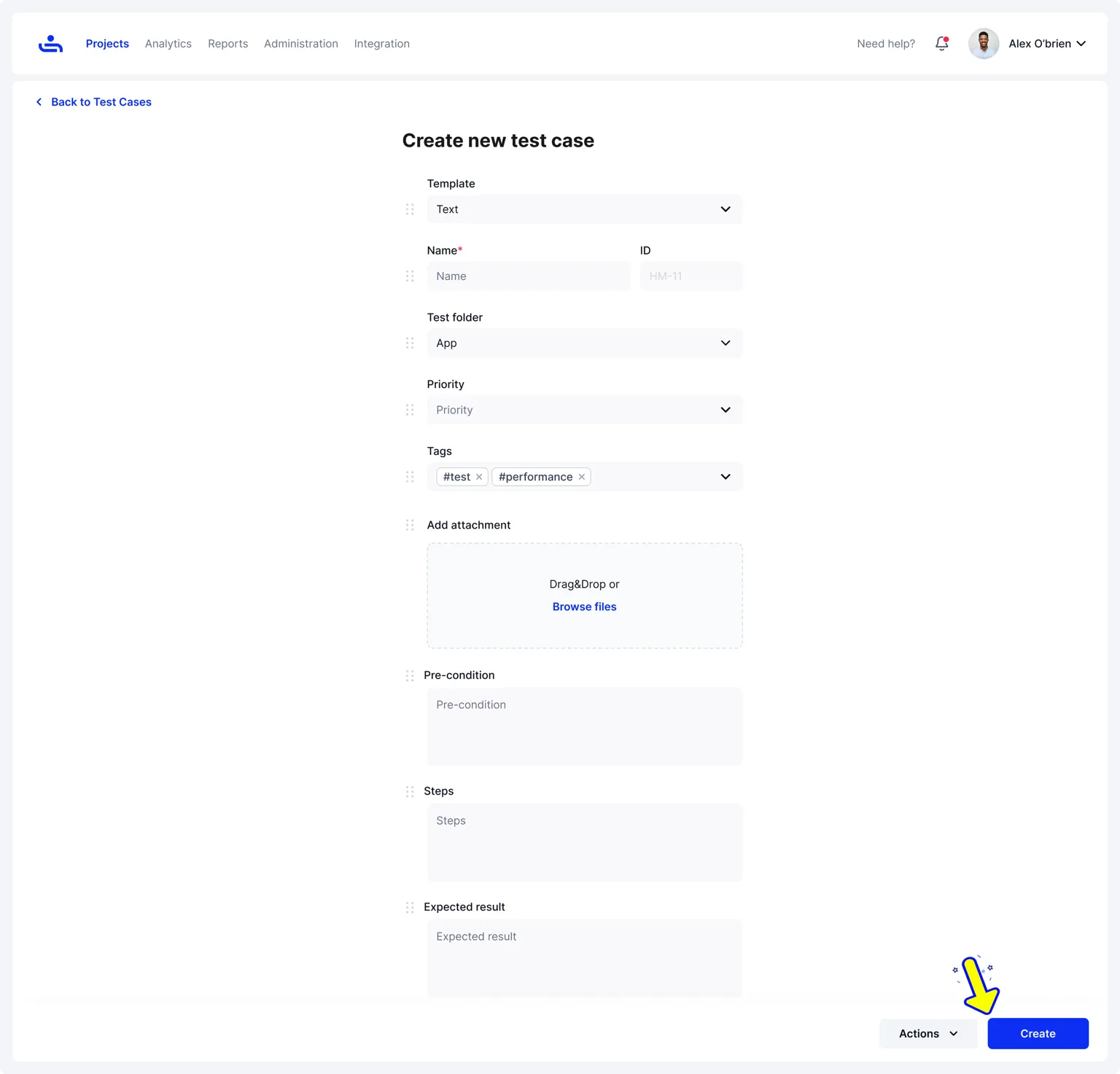
Task: Go to the Integration section
Action: click(x=381, y=44)
